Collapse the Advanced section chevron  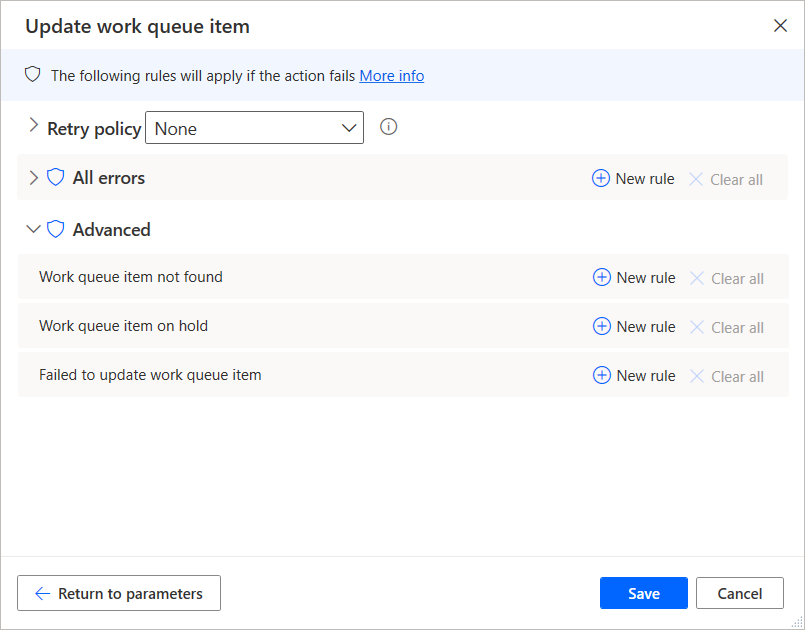pos(33,229)
